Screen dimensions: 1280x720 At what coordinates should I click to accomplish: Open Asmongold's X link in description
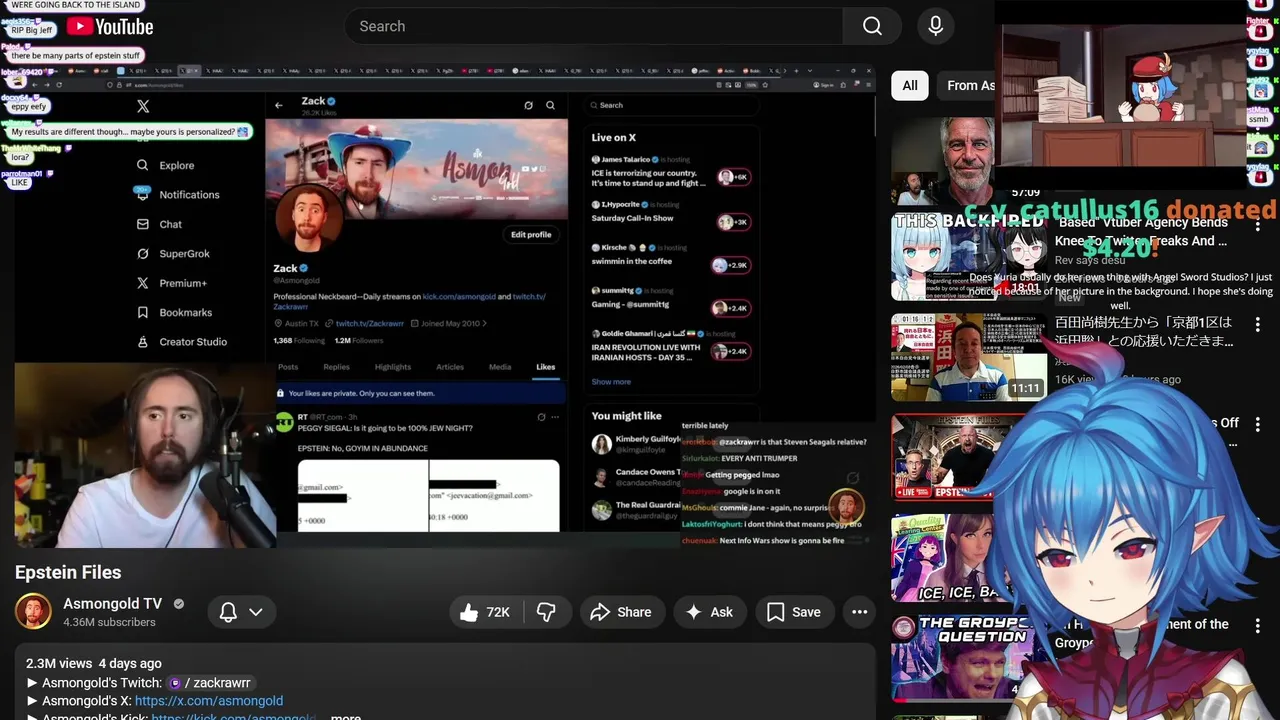point(209,701)
